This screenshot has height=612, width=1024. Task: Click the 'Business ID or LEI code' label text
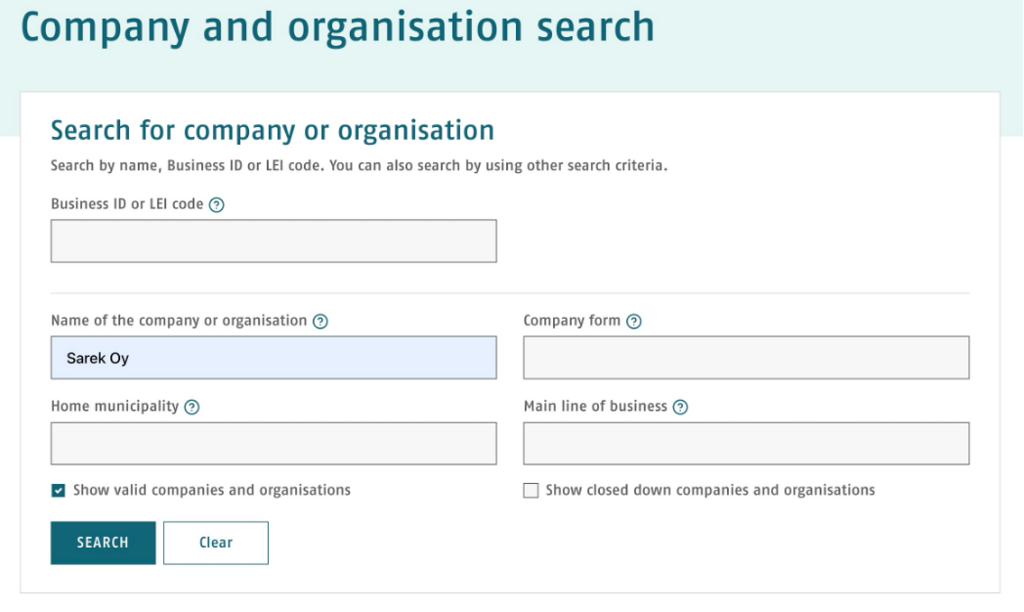click(x=127, y=204)
